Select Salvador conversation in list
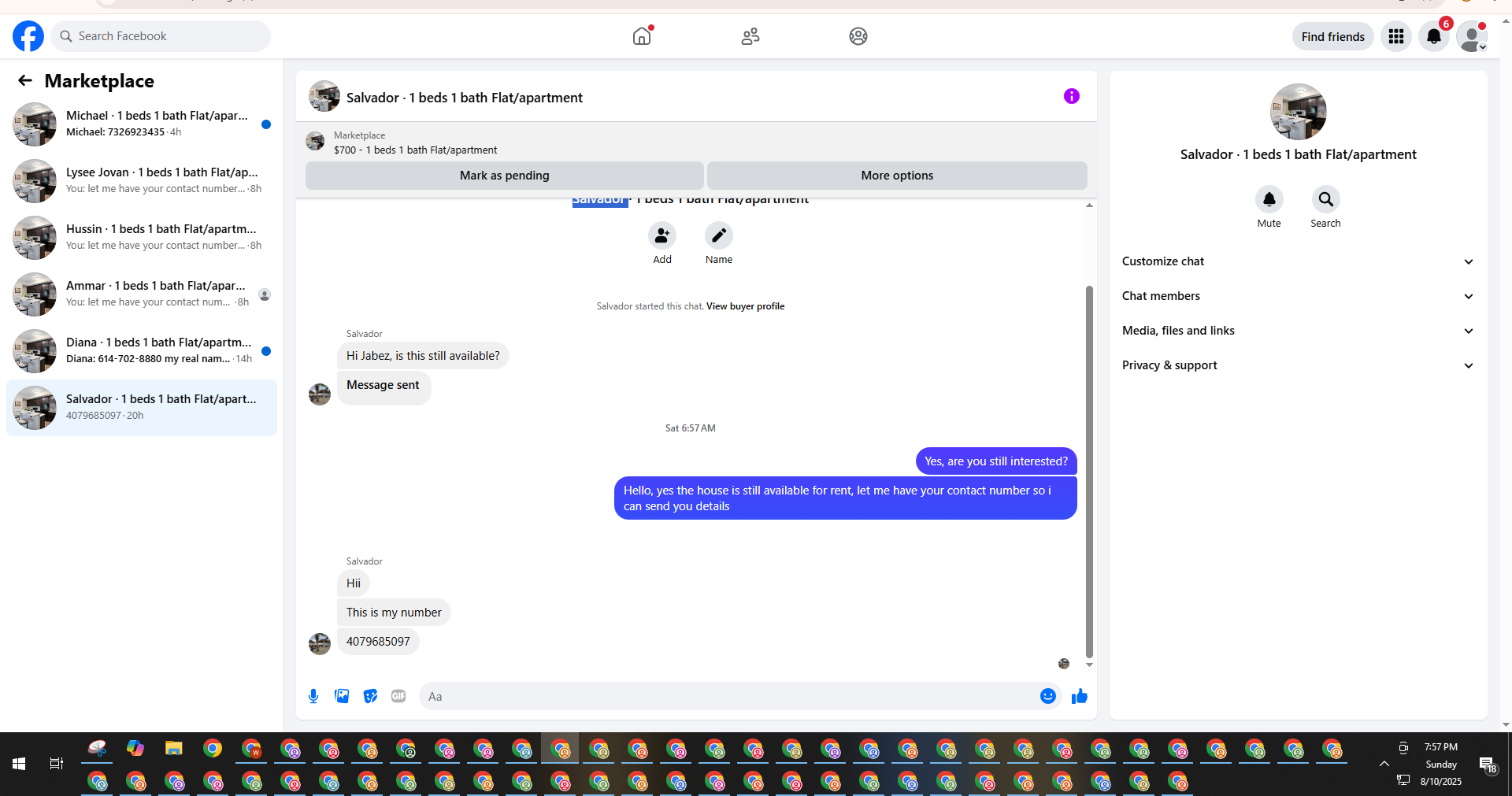This screenshot has height=796, width=1512. (x=142, y=408)
